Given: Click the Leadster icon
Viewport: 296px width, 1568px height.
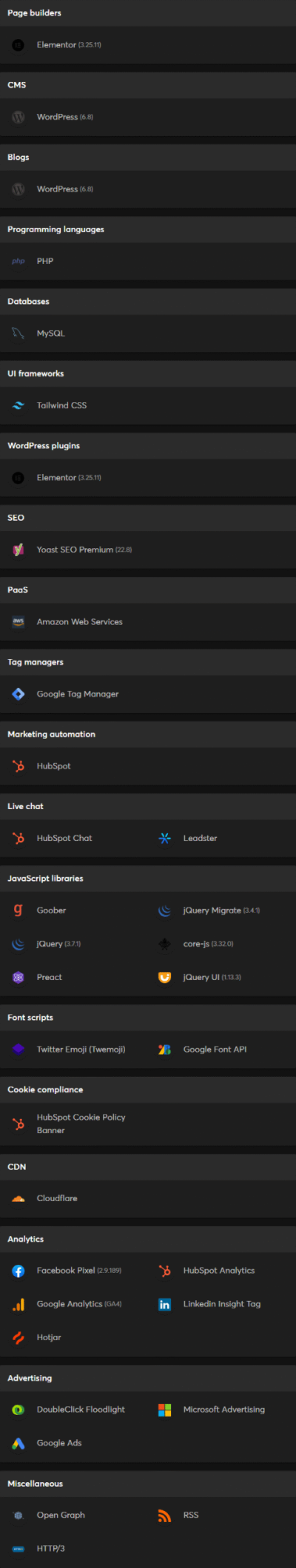Looking at the screenshot, I should tap(165, 838).
